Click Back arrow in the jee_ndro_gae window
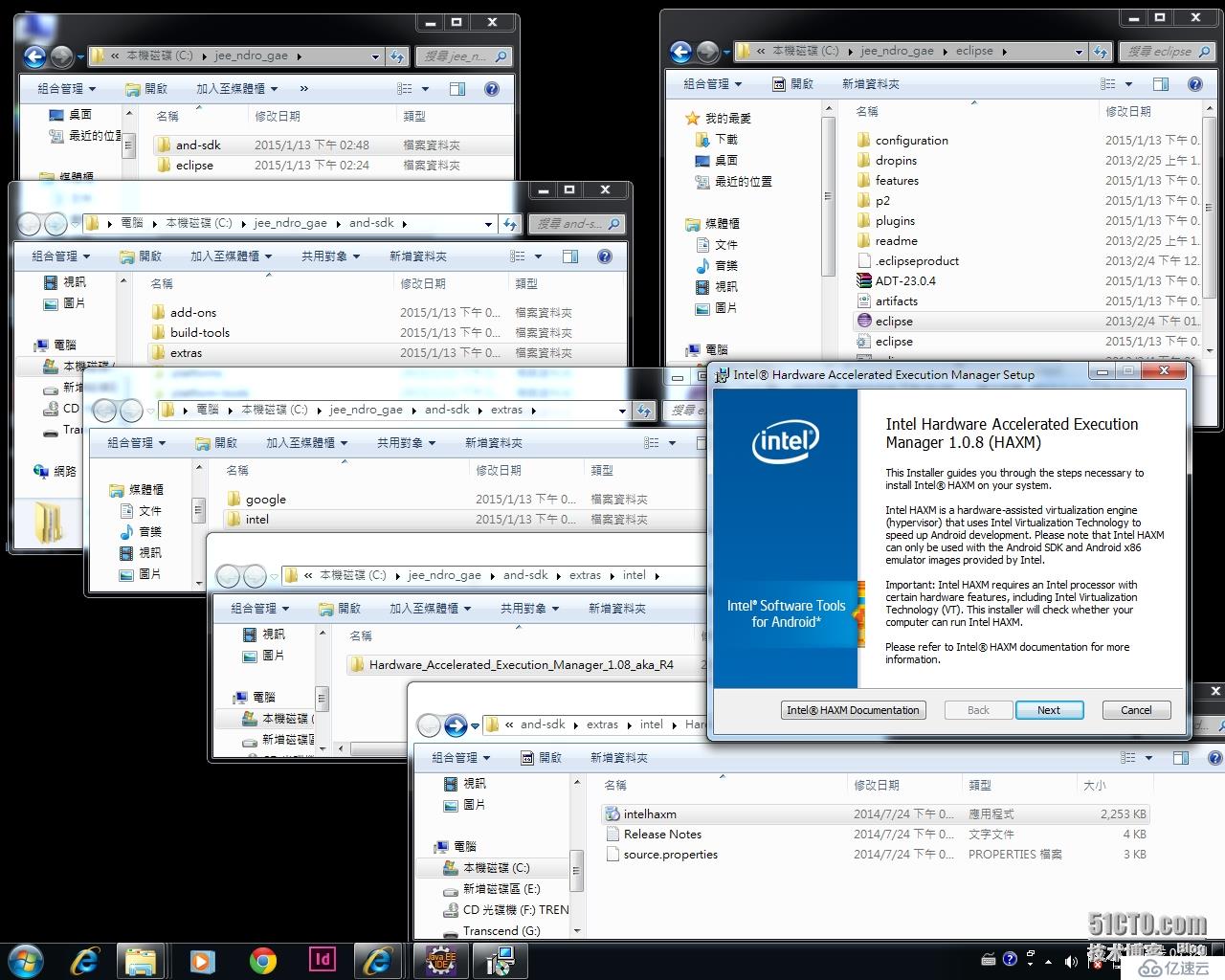The width and height of the screenshot is (1225, 980). tap(34, 56)
